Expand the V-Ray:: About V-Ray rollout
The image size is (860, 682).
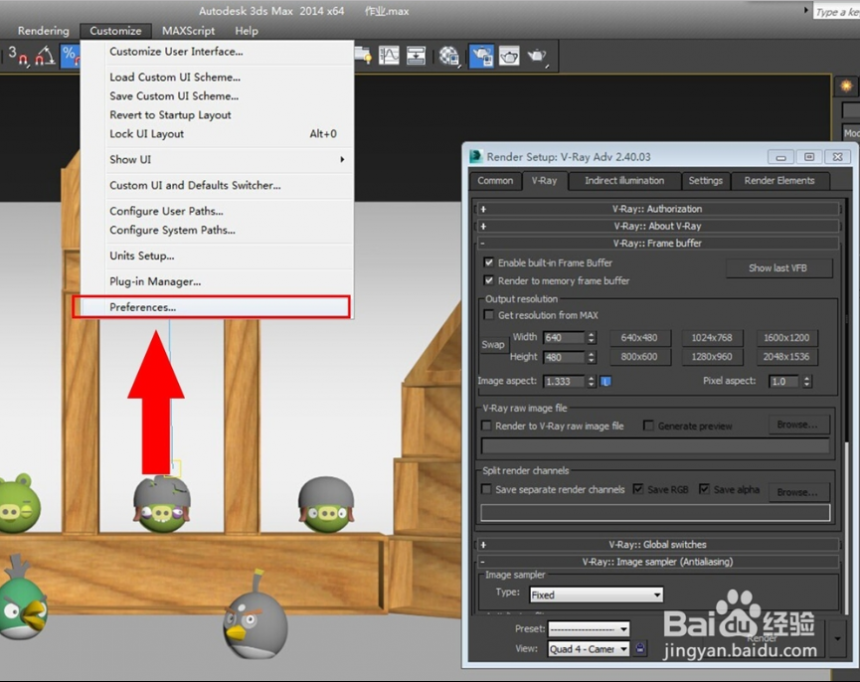click(657, 226)
